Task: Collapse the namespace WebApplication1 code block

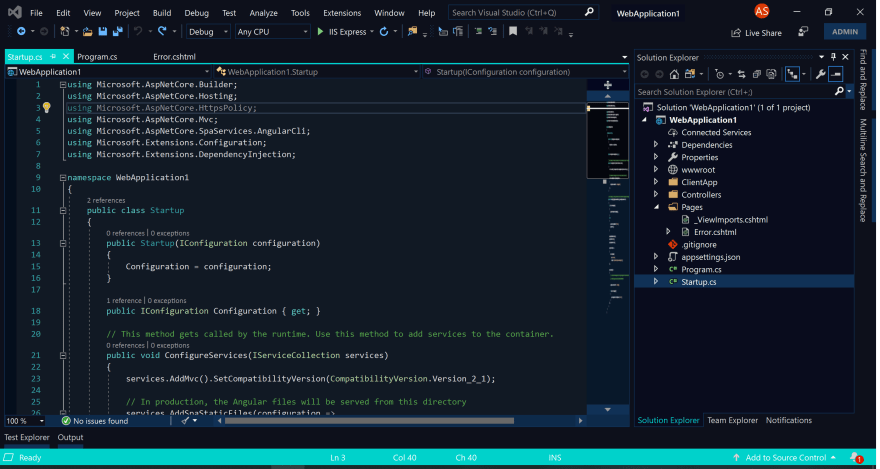Action: coord(63,177)
